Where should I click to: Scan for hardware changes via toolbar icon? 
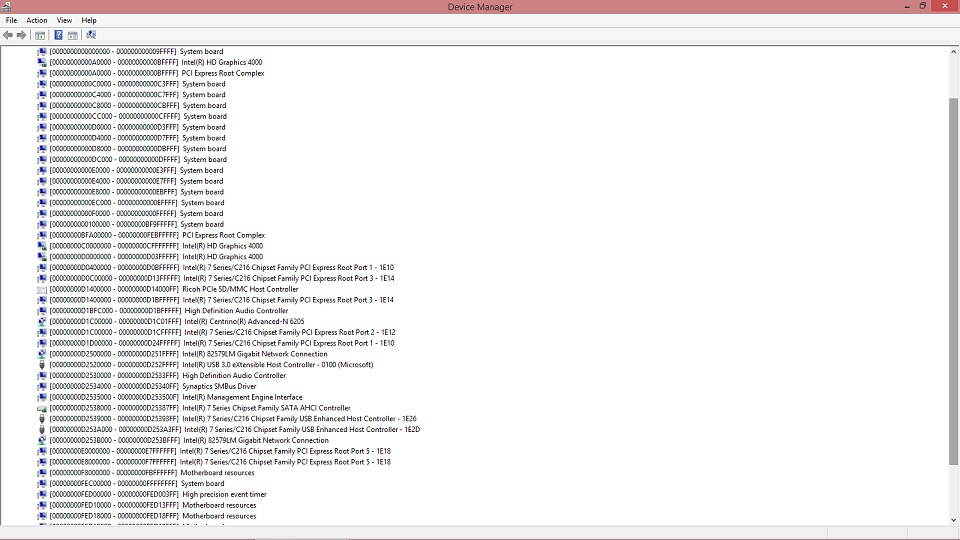click(x=91, y=36)
